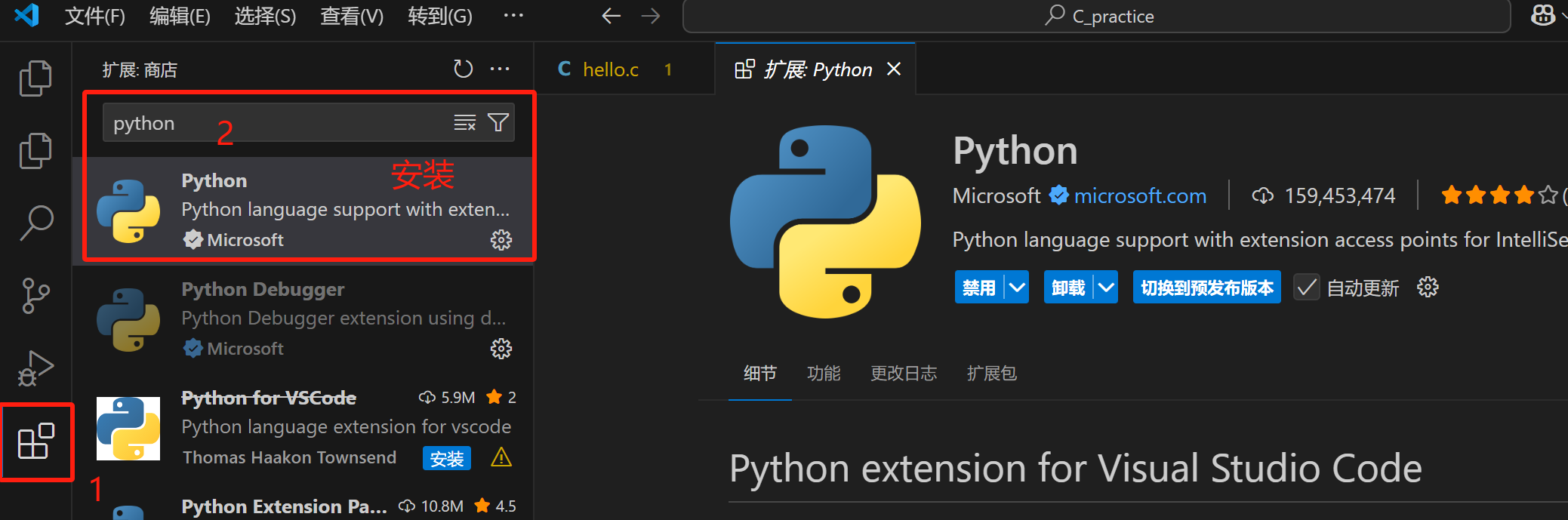The image size is (1568, 520).
Task: Open the gear menu for Python Debugger
Action: coord(501,349)
